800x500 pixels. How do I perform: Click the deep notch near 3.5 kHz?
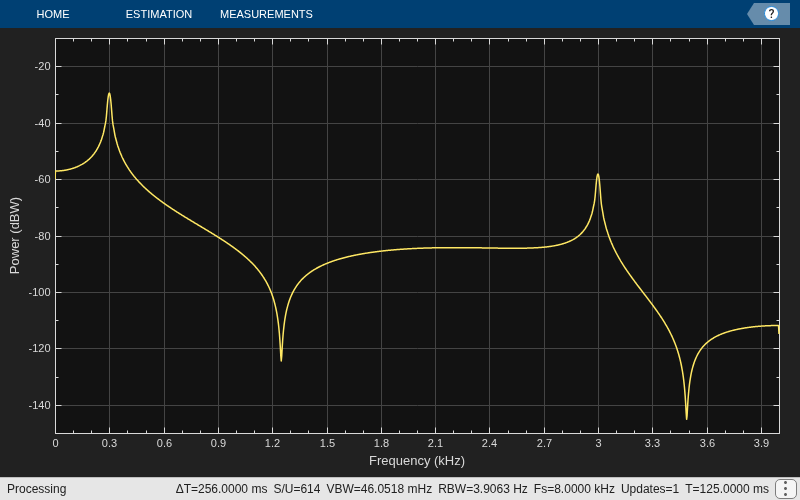(687, 418)
